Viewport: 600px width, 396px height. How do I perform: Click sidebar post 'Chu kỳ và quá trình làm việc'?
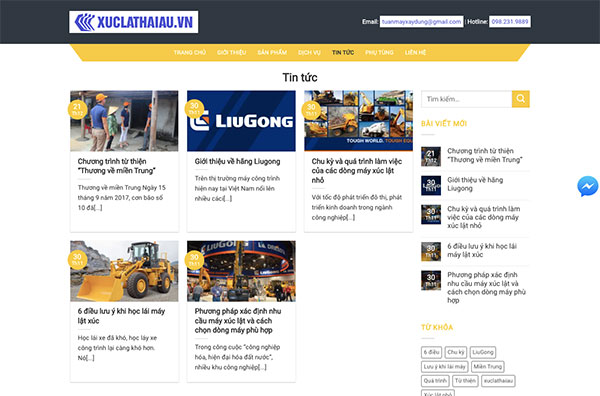[484, 217]
